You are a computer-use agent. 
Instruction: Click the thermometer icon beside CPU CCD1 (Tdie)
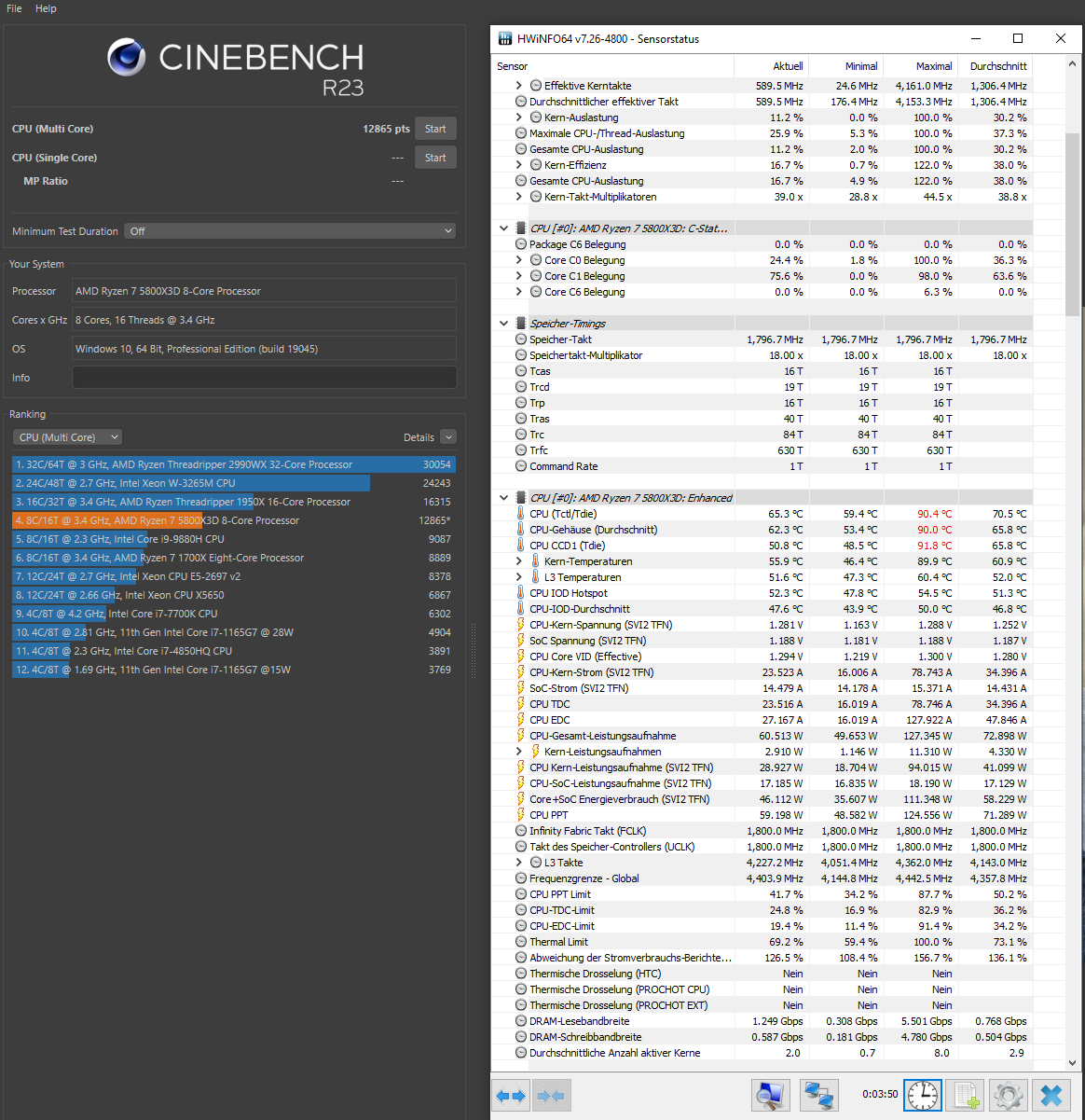tap(521, 546)
